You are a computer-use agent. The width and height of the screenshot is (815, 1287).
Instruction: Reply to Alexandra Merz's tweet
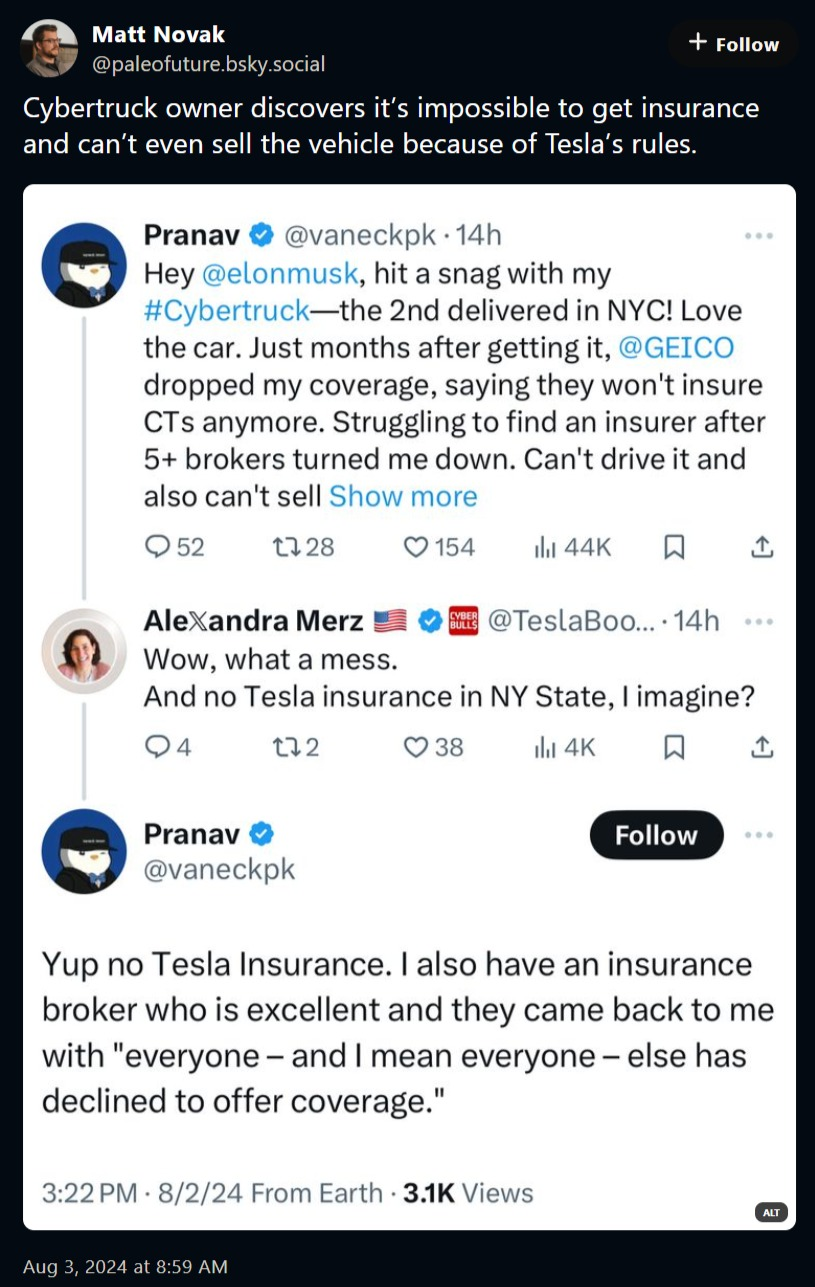tap(158, 747)
